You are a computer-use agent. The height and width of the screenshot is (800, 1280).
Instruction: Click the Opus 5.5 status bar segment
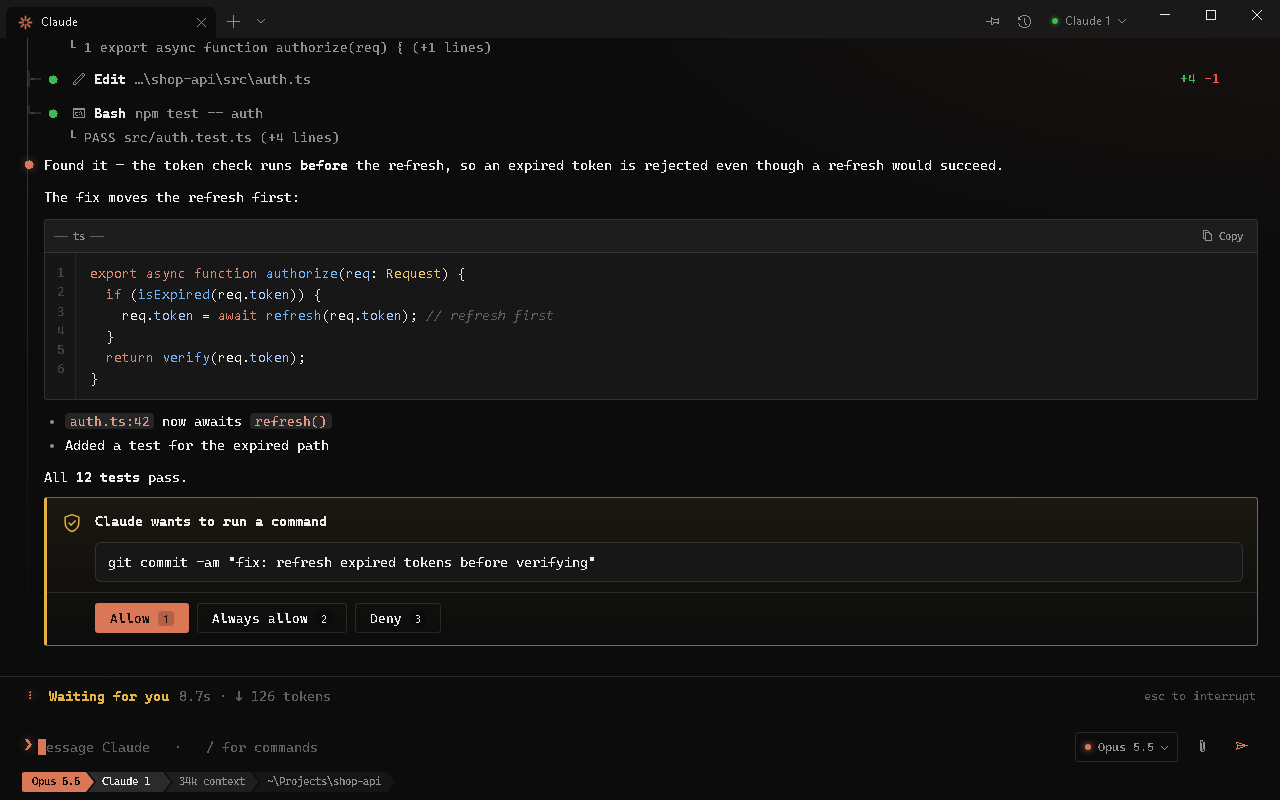coord(56,781)
